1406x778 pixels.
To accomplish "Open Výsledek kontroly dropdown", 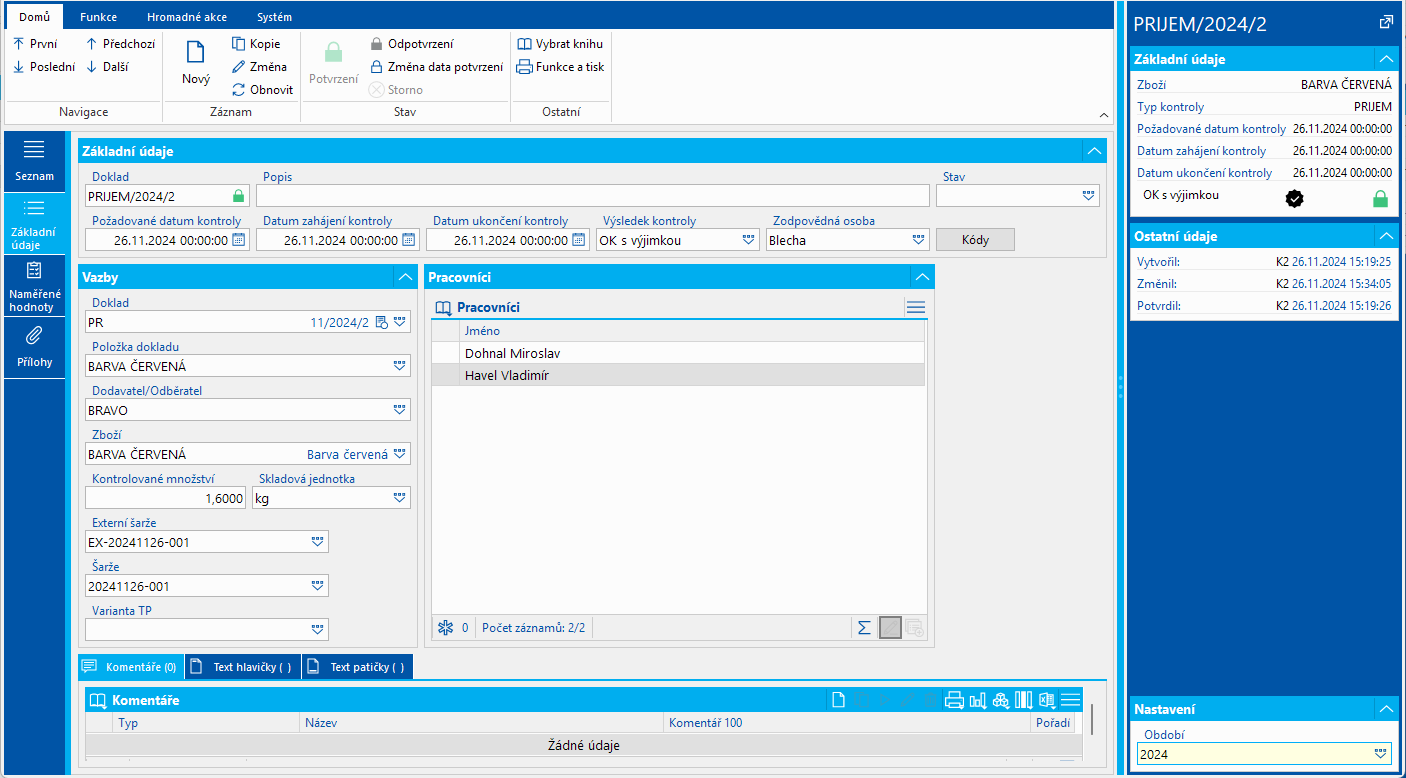I will 749,240.
